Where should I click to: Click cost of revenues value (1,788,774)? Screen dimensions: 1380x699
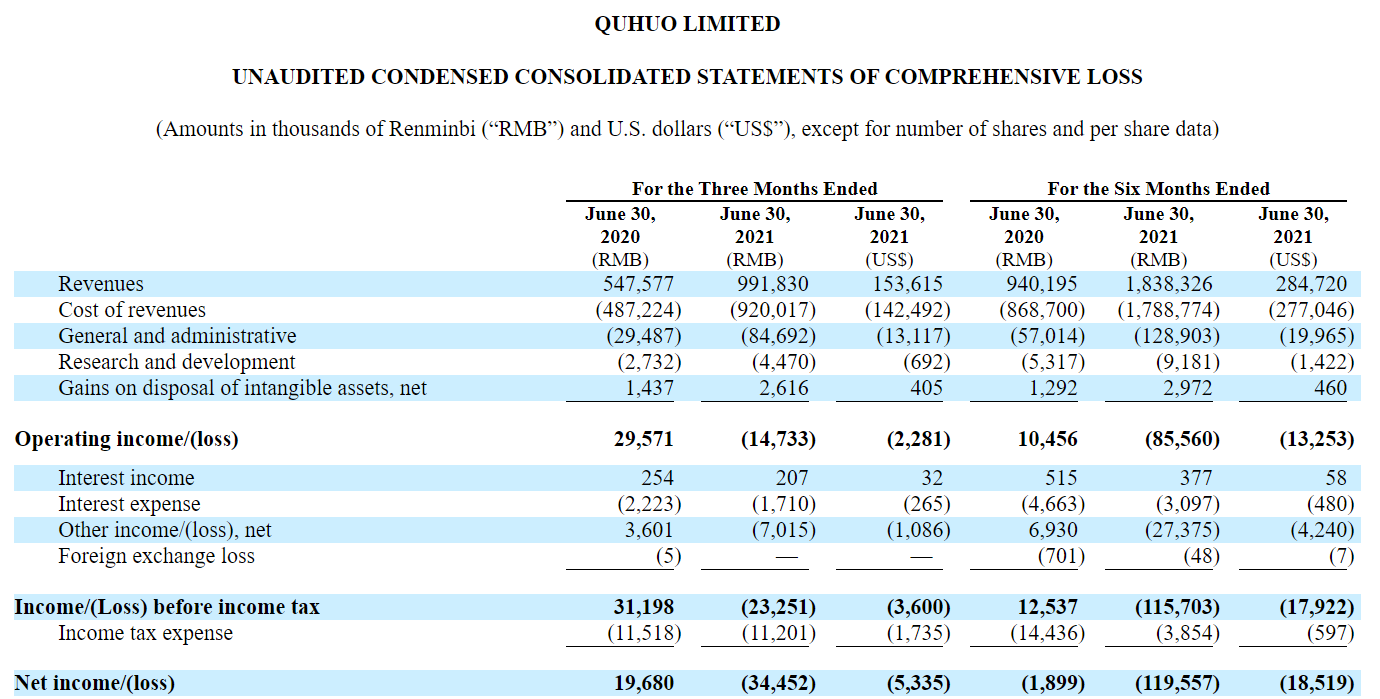[1170, 310]
